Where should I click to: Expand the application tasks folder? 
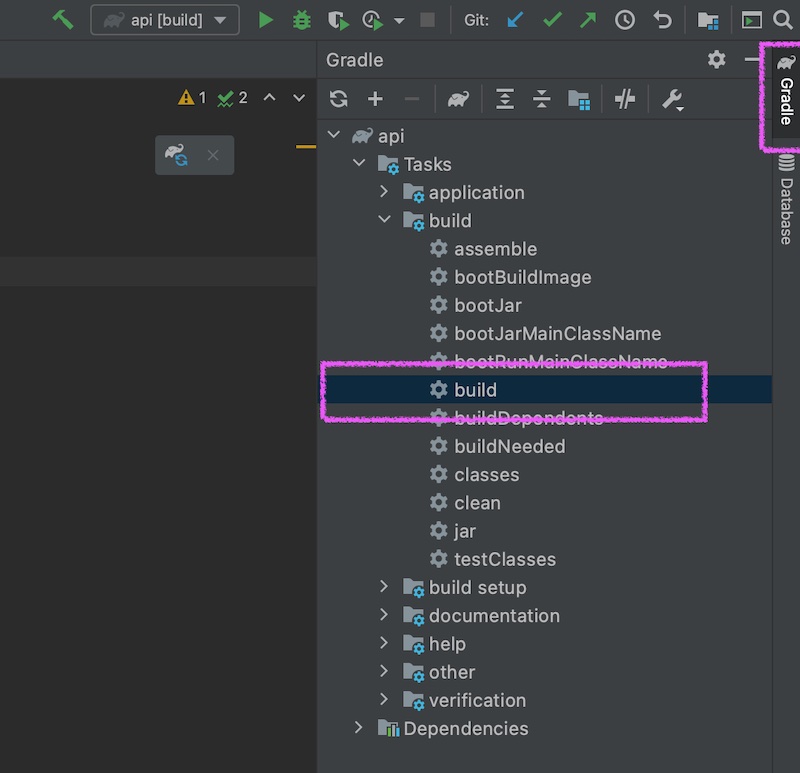[x=384, y=192]
